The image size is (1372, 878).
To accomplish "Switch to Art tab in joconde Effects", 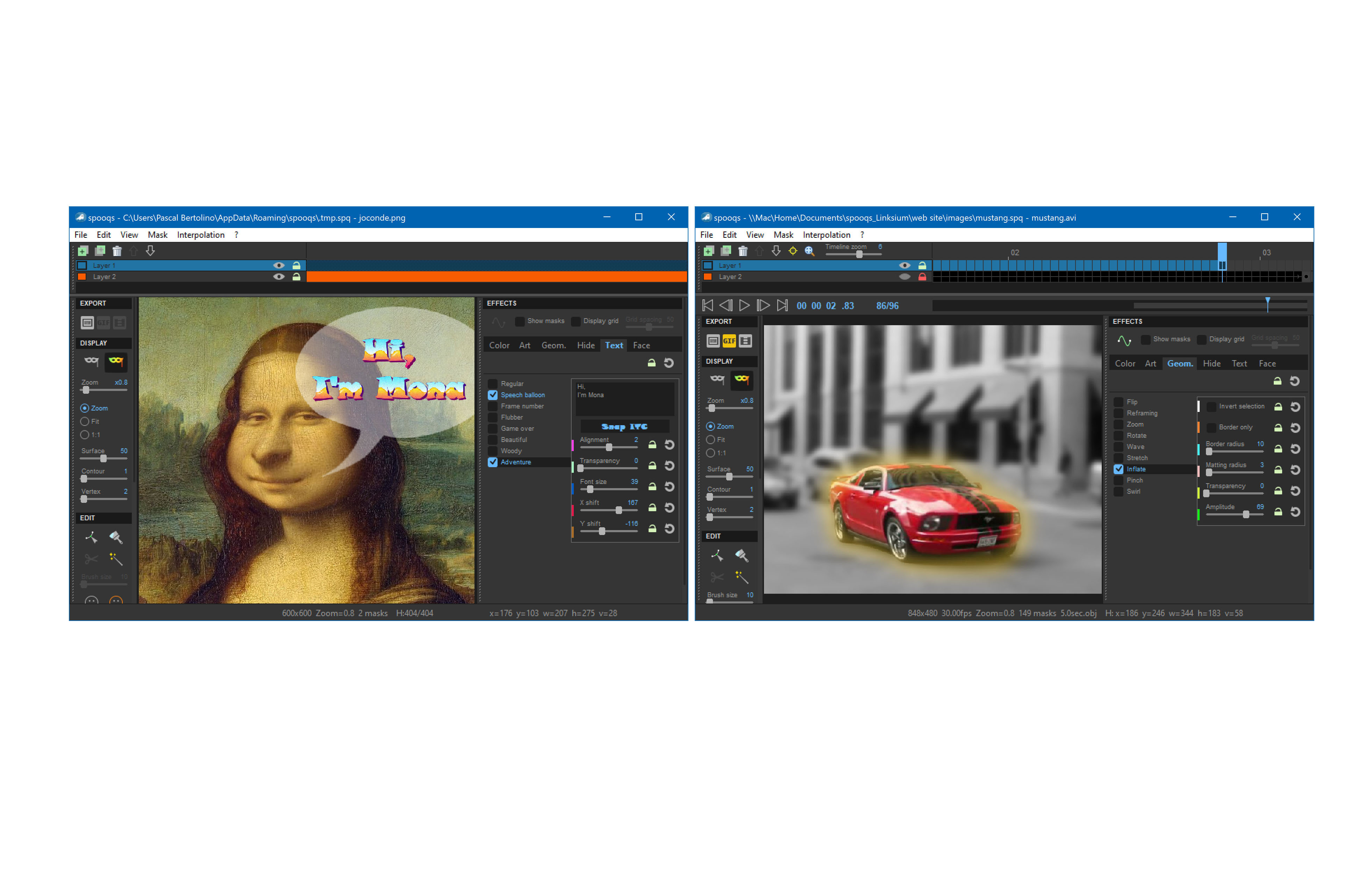I will (x=524, y=345).
